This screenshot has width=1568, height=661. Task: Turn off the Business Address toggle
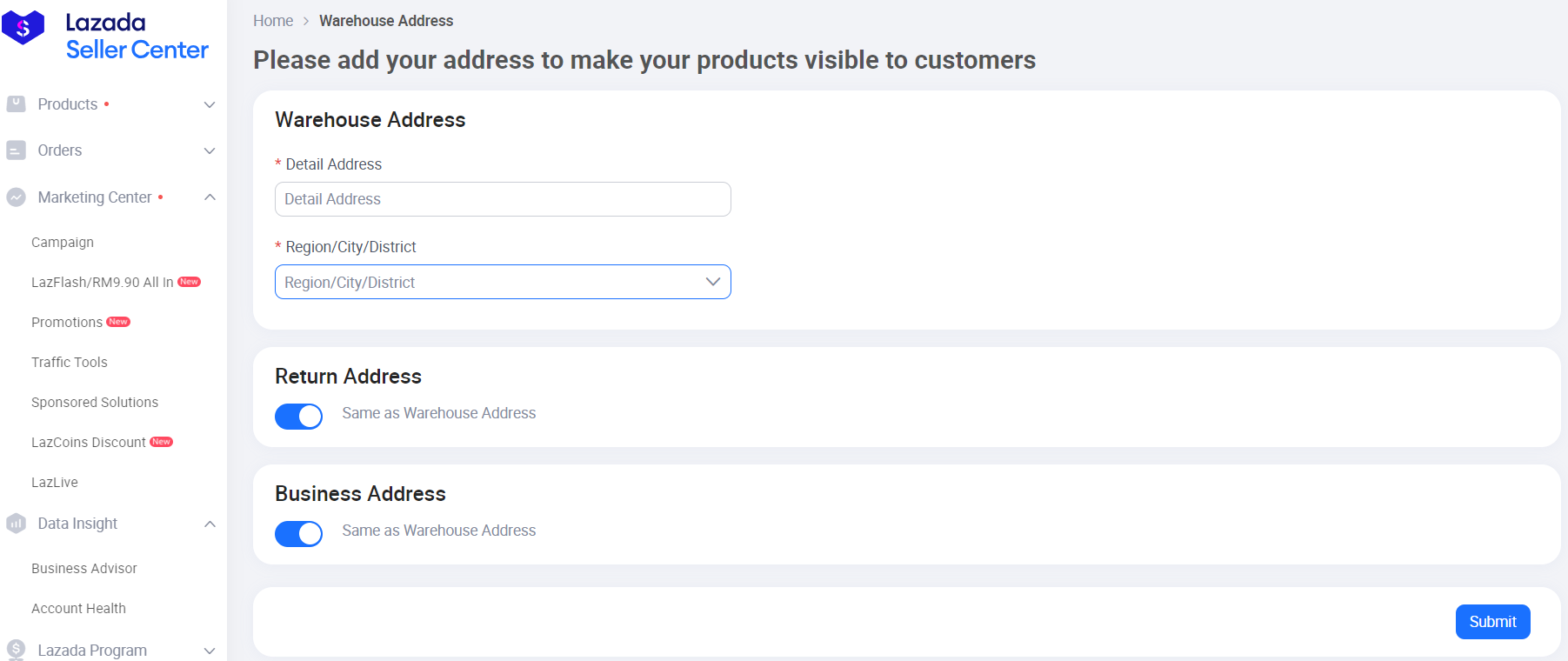(298, 533)
